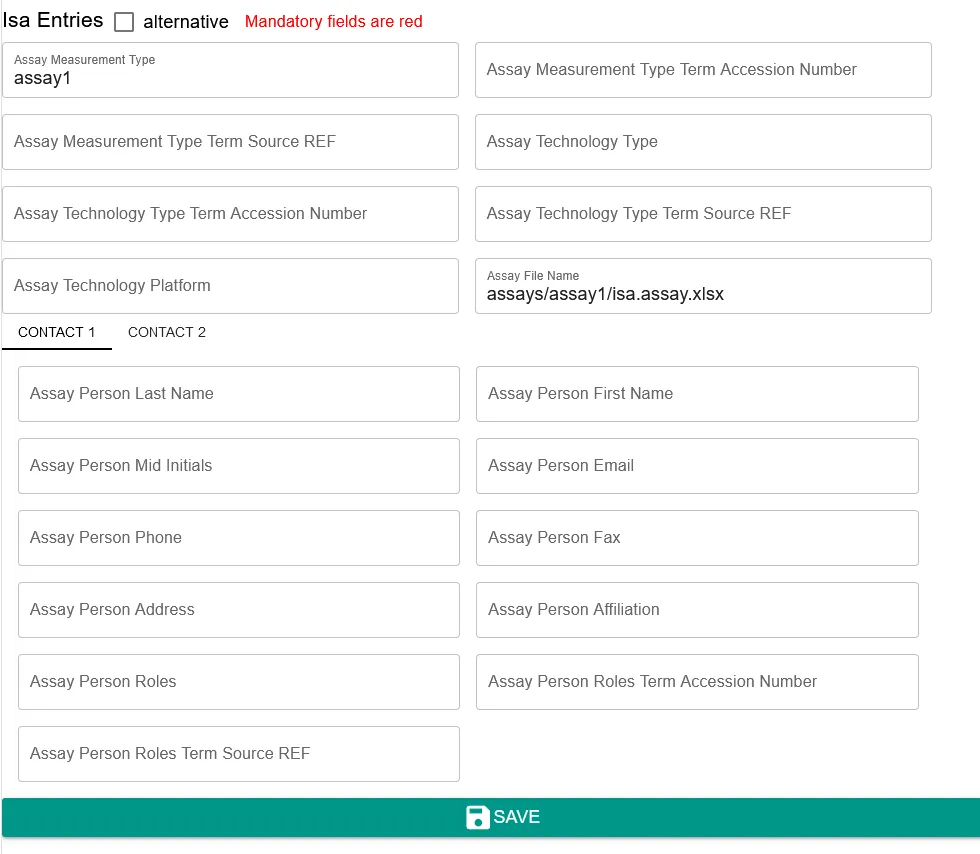Select Assay Measurement Type Term Source REF input
980x854 pixels.
[230, 142]
